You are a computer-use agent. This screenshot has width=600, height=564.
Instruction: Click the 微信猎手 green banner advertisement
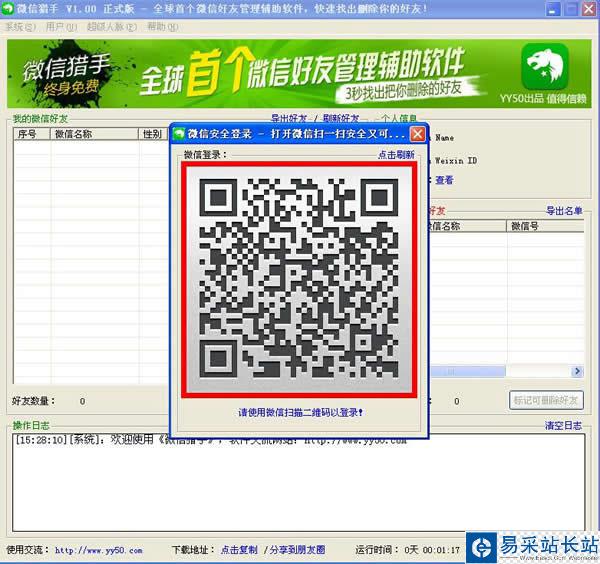pyautogui.click(x=299, y=74)
